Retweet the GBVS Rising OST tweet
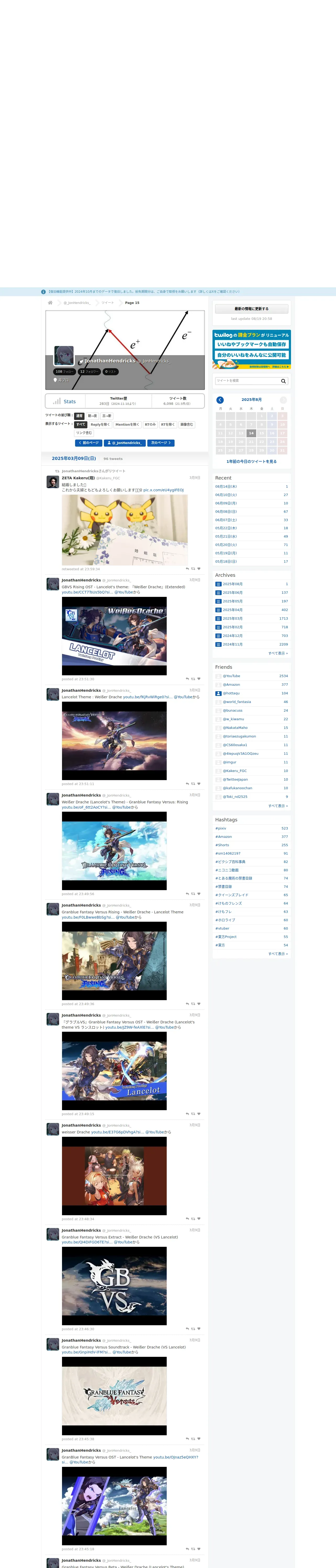Image resolution: width=336 pixels, height=1568 pixels. pos(193,679)
